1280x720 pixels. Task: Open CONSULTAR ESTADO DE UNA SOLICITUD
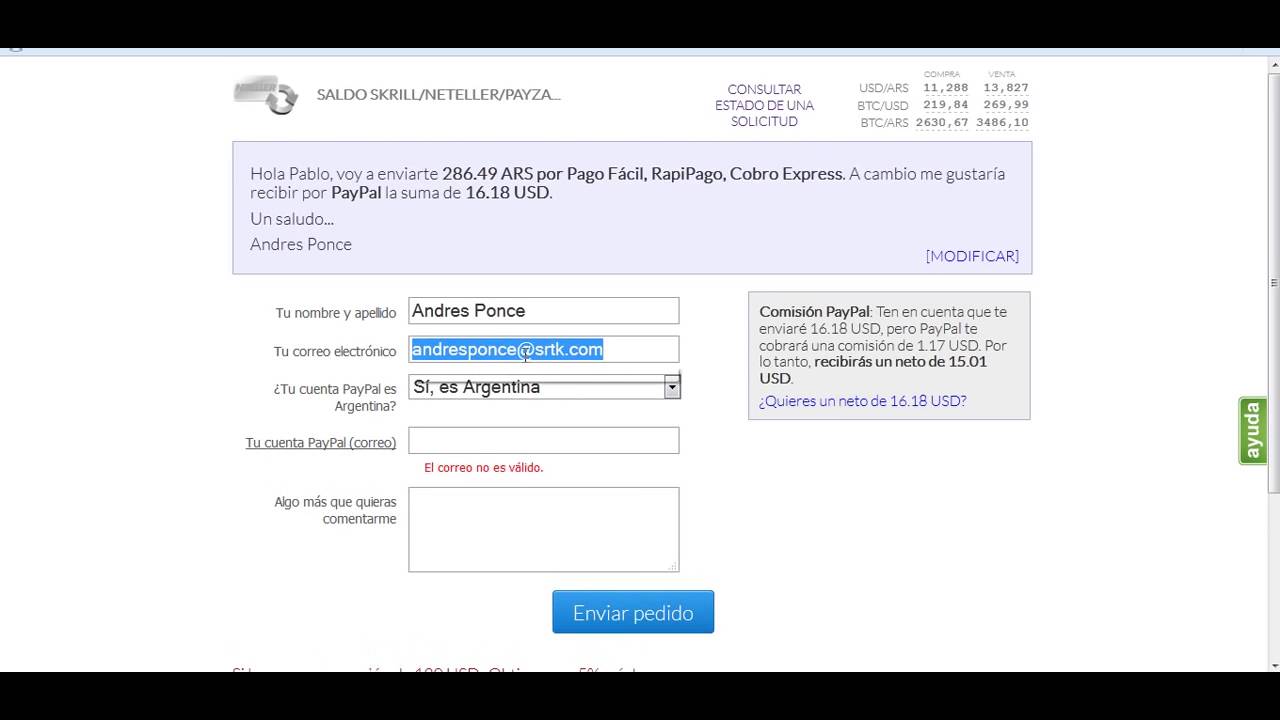pos(764,105)
